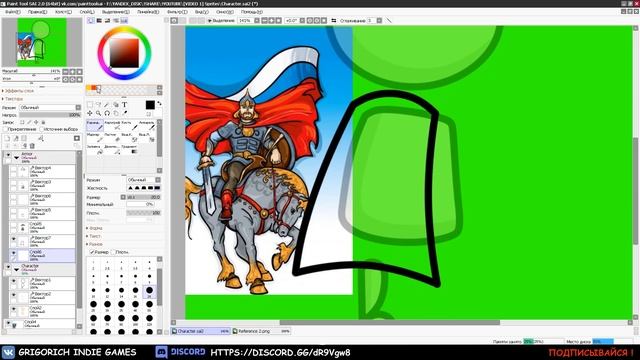Pick the Кисть brush tool

coord(129,125)
